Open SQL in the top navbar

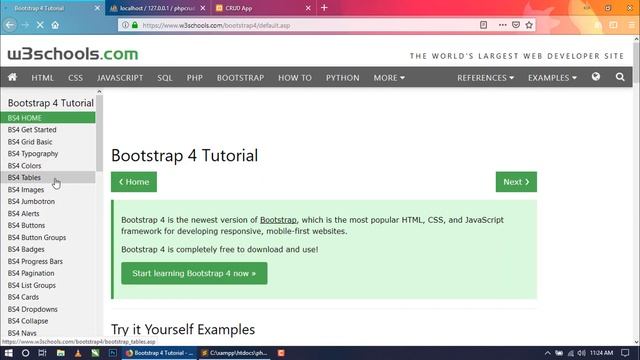165,78
